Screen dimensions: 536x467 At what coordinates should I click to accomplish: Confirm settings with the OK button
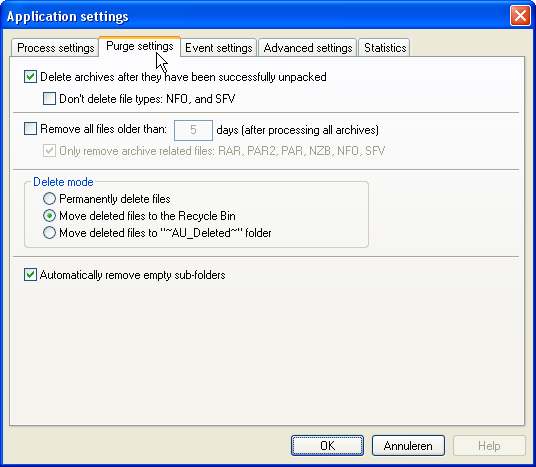coord(327,445)
